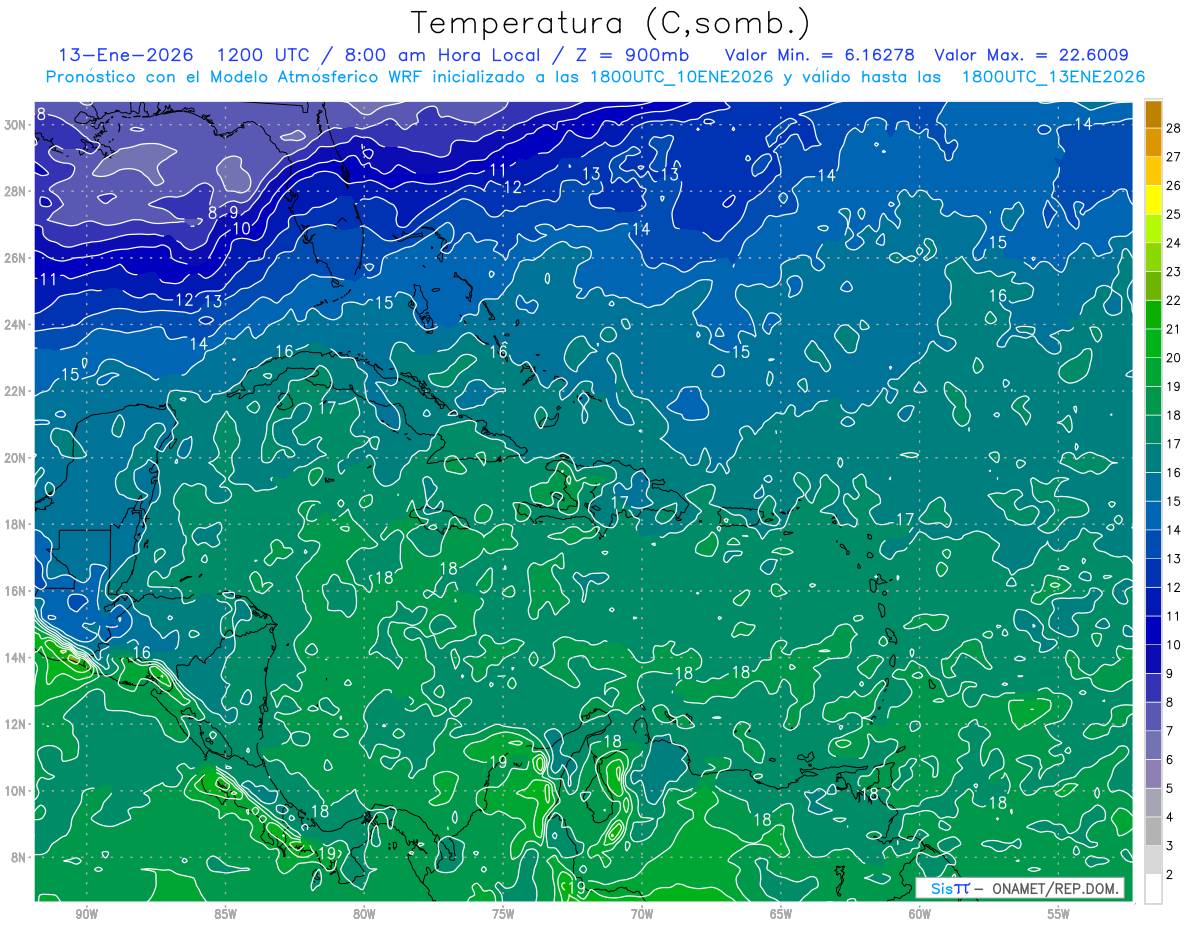Click the contour label 9 on the map
The image size is (1200, 927).
[x=233, y=213]
